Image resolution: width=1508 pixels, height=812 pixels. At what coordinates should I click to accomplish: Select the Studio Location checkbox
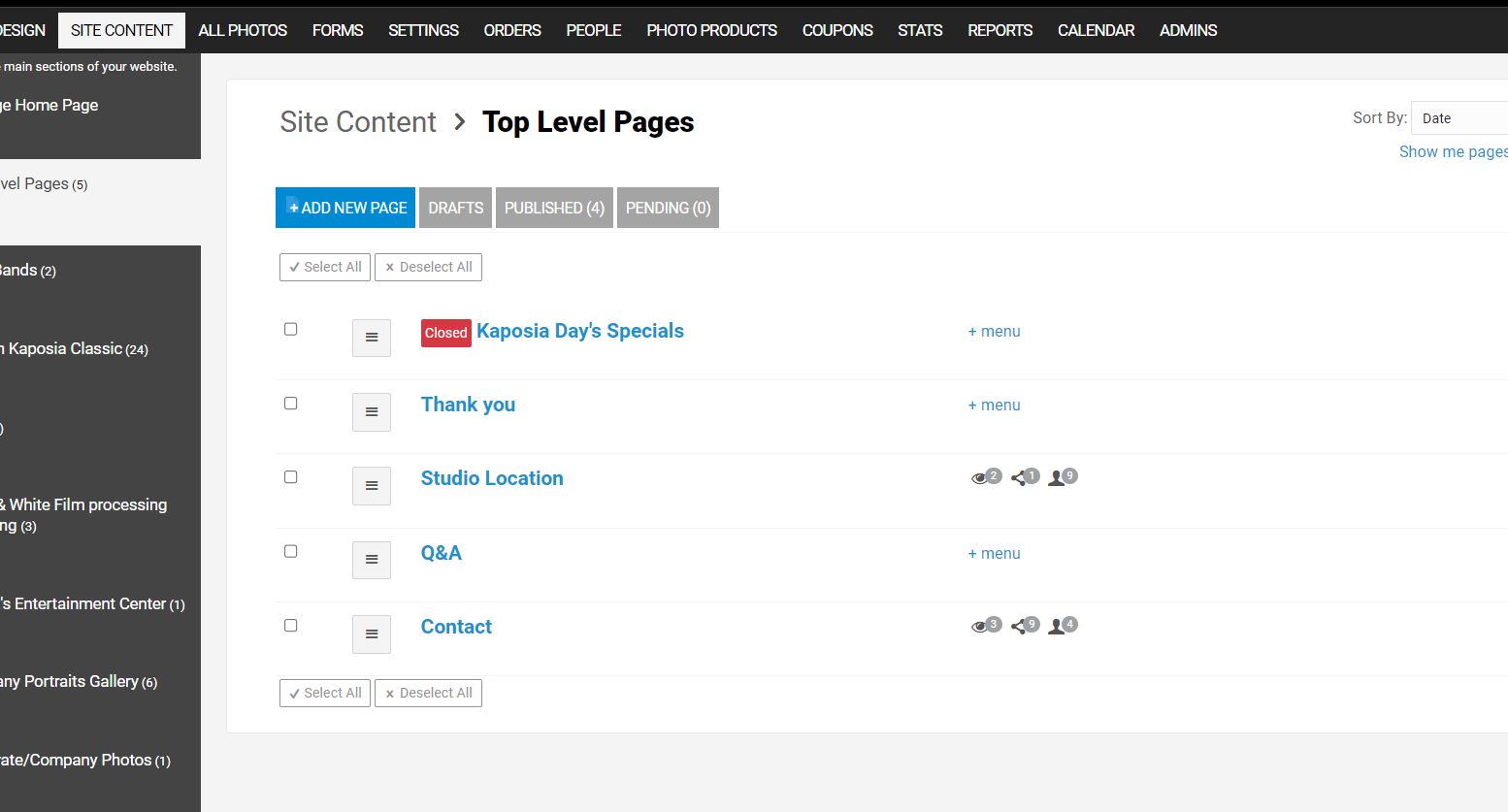pyautogui.click(x=290, y=476)
